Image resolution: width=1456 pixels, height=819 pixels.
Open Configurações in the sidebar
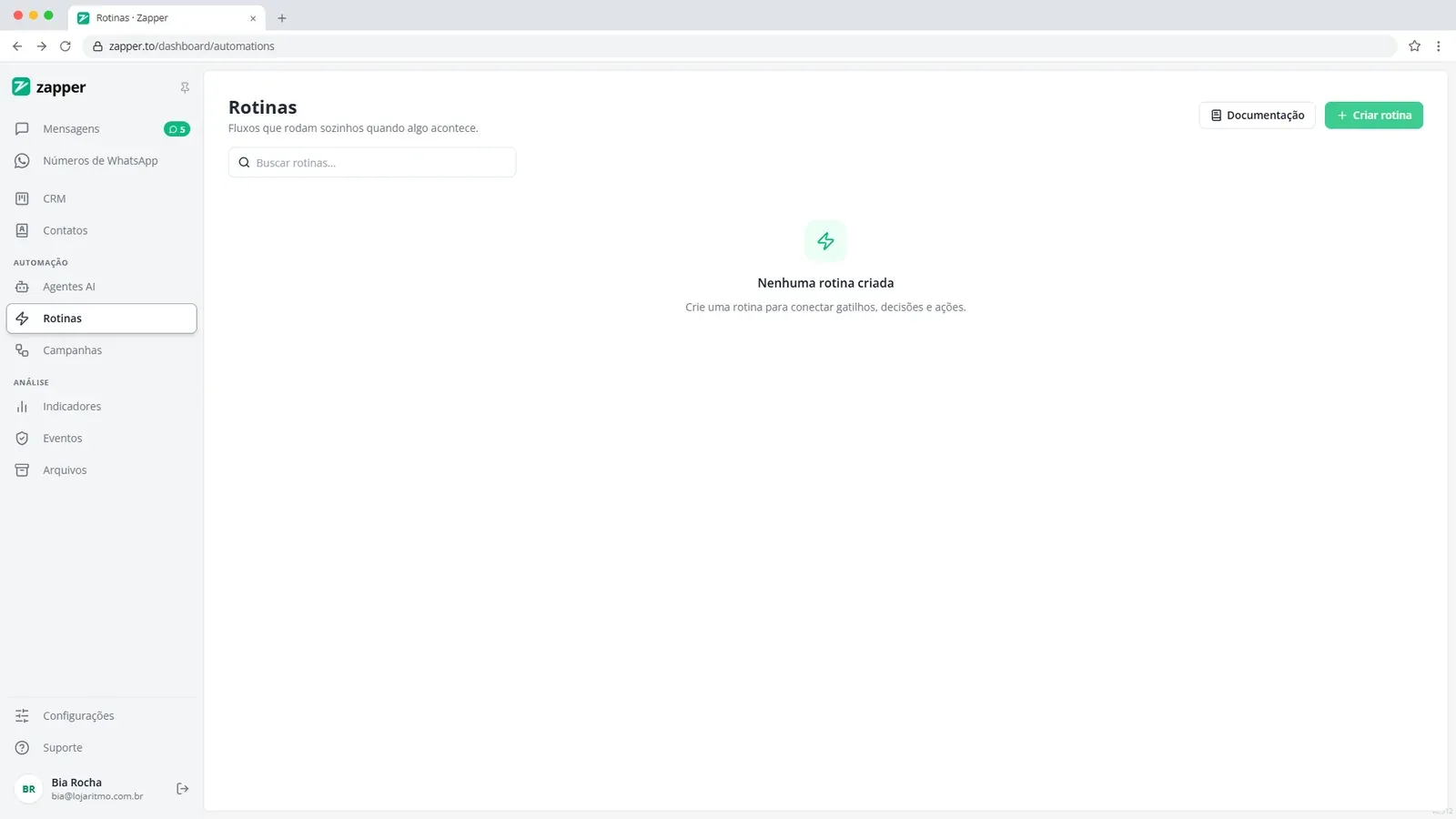[x=101, y=716]
